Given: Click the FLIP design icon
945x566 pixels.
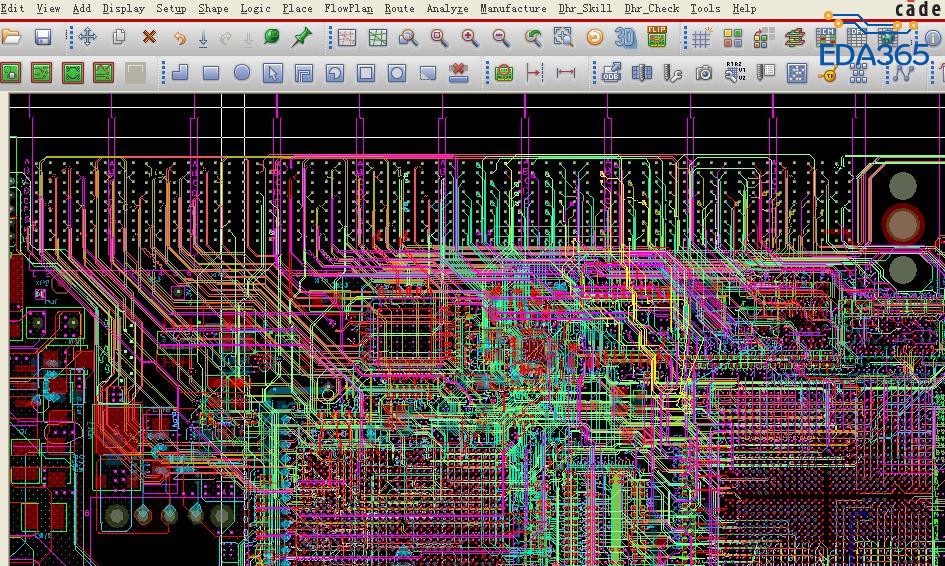Looking at the screenshot, I should 657,37.
